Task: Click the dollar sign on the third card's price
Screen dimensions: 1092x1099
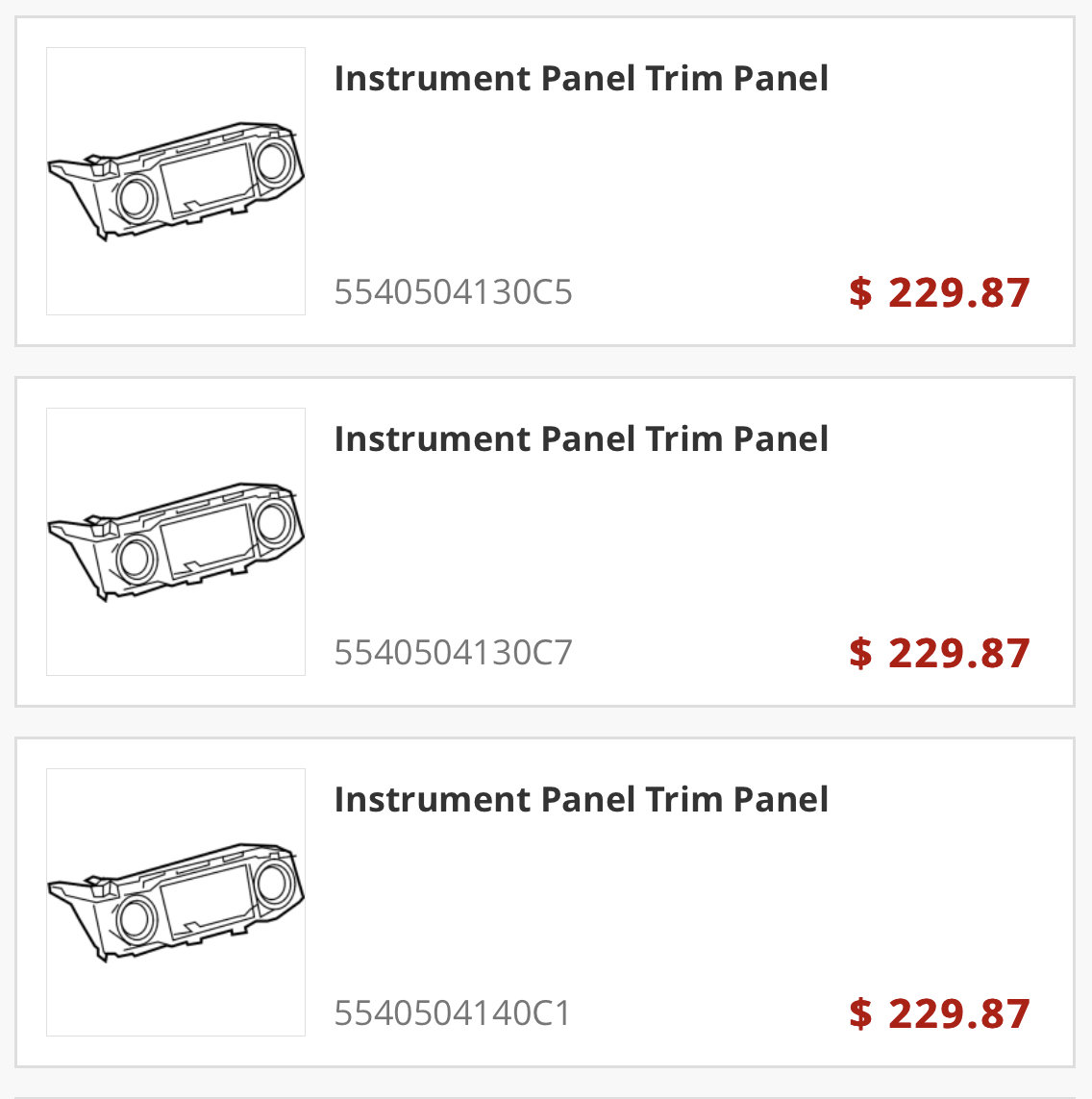Action: (860, 1013)
